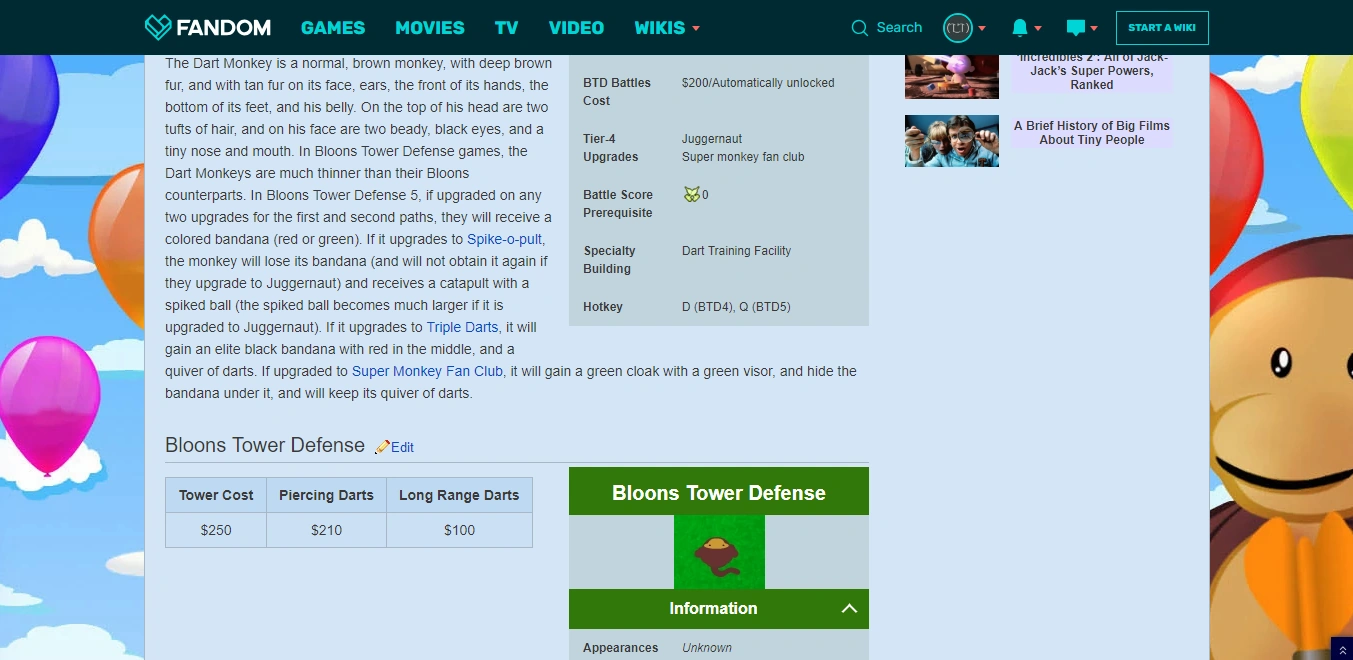Go to GAMES in top navigation

point(333,28)
